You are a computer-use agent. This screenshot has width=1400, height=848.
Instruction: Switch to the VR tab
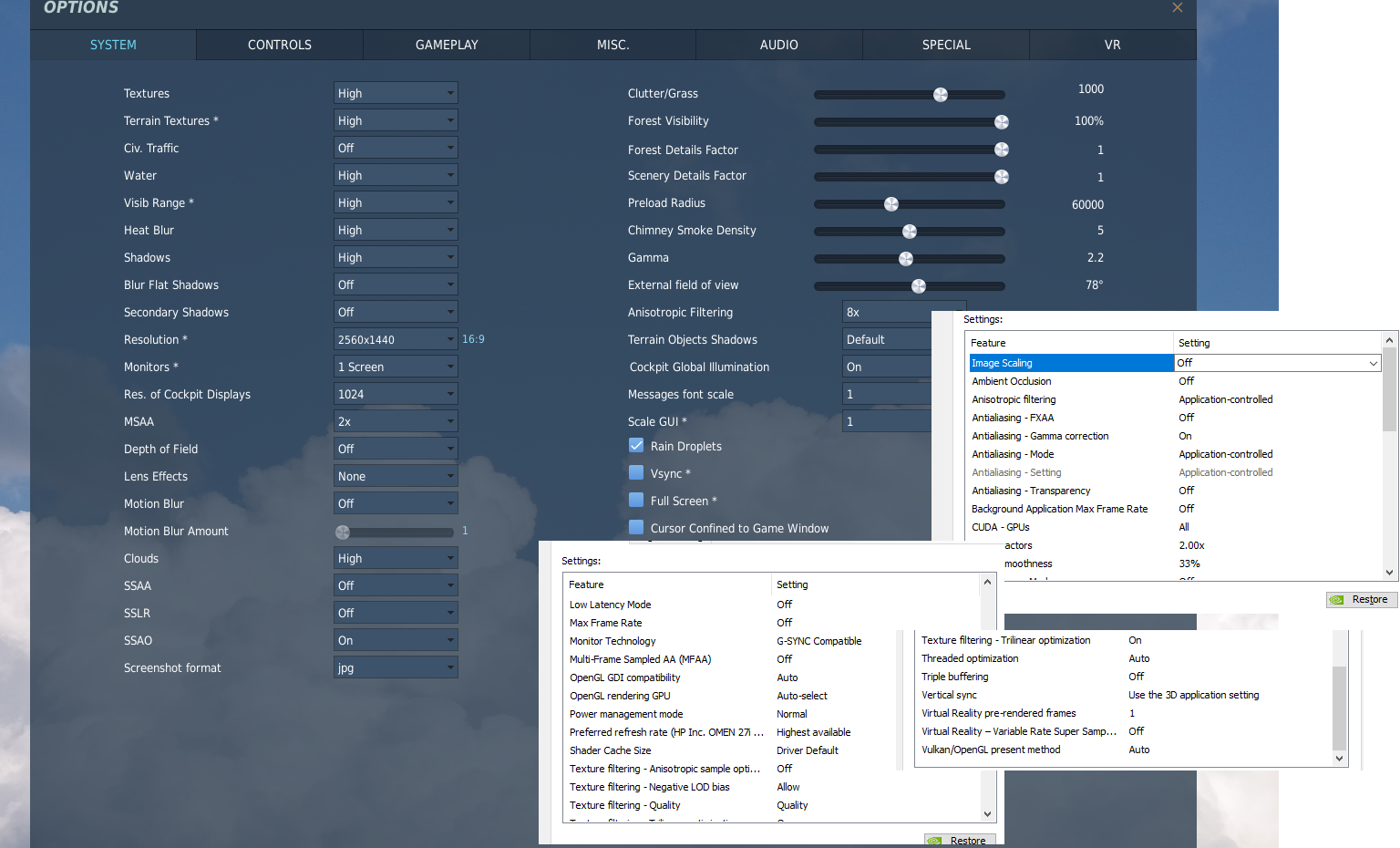(x=1113, y=45)
